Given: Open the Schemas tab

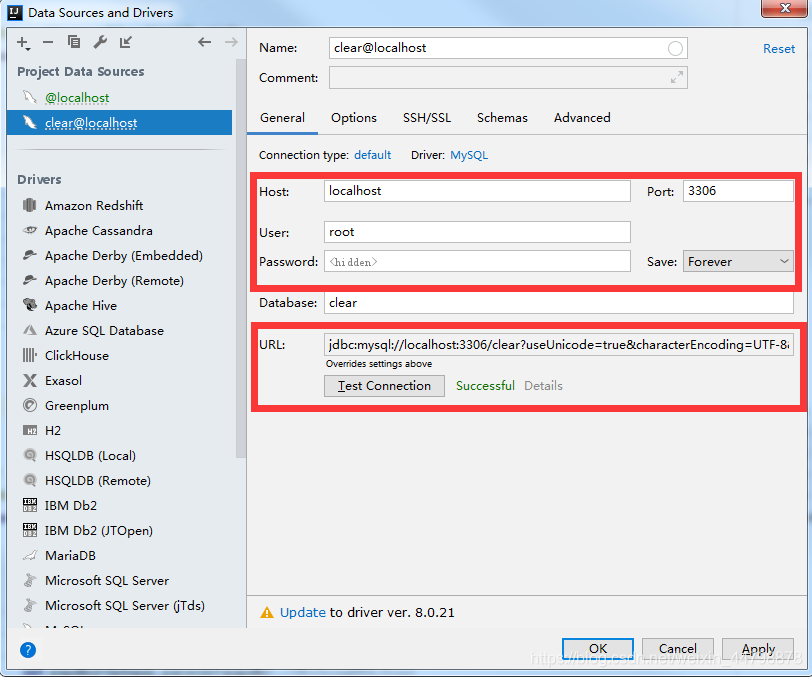Looking at the screenshot, I should pos(502,118).
